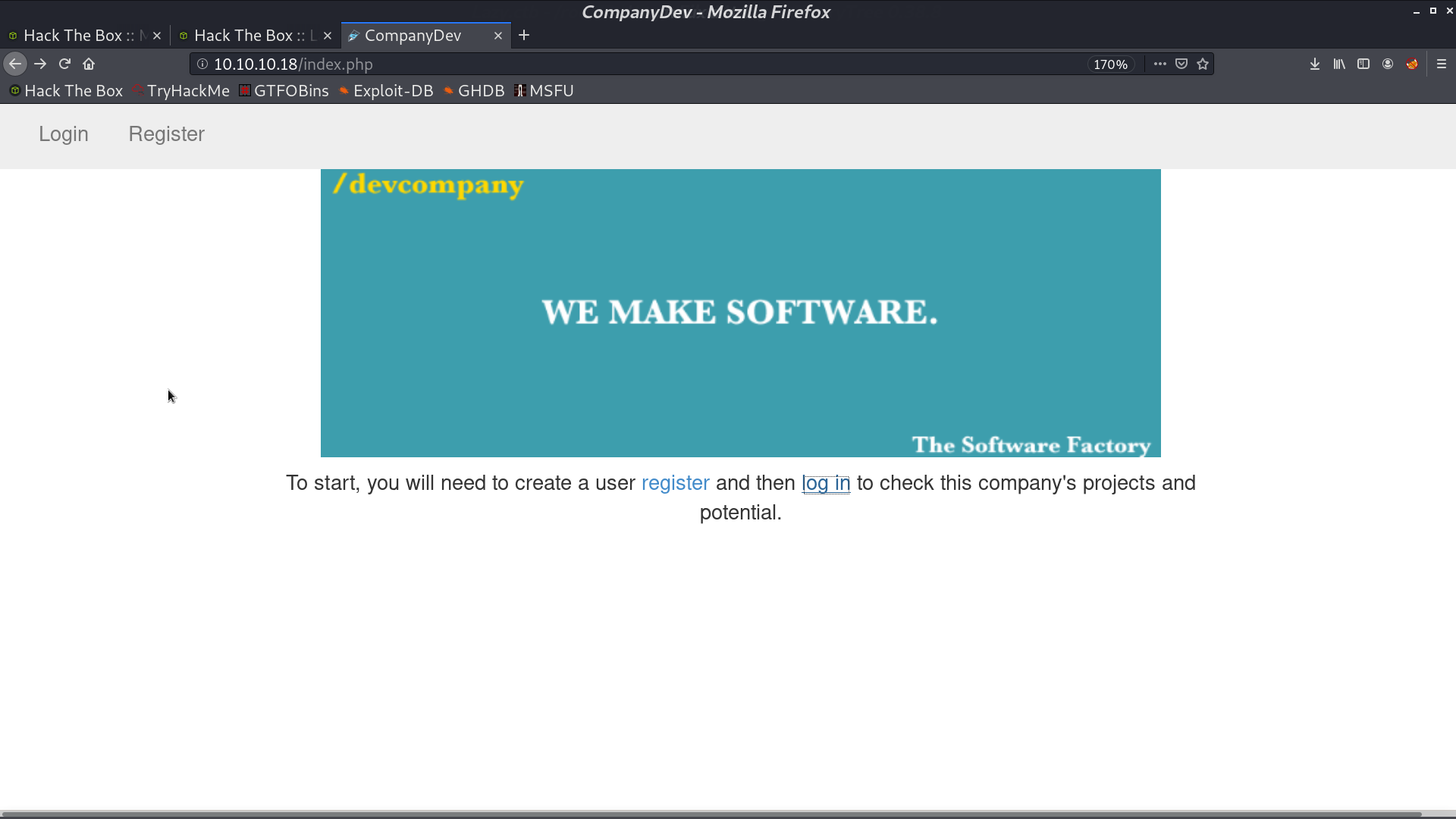The width and height of the screenshot is (1456, 819).
Task: Open the TryHackMe bookmark
Action: (180, 91)
